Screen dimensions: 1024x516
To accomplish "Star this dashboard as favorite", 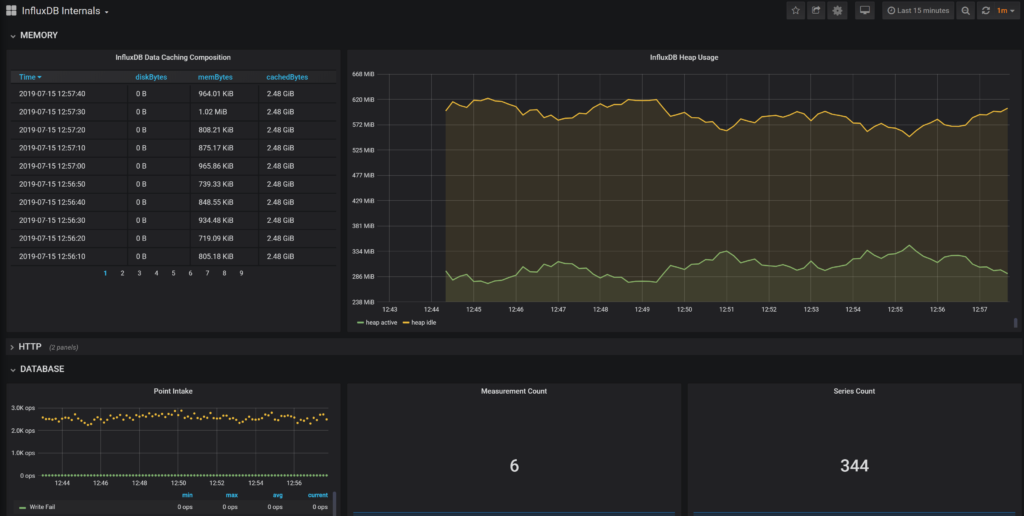I will point(795,10).
